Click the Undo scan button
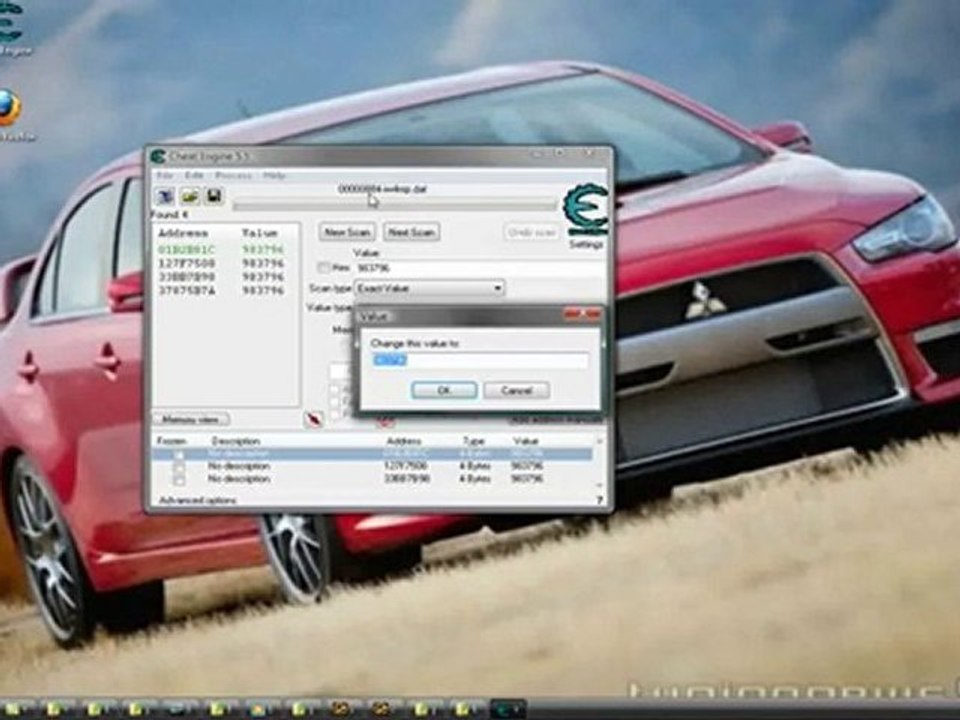The height and width of the screenshot is (720, 960). tap(531, 232)
